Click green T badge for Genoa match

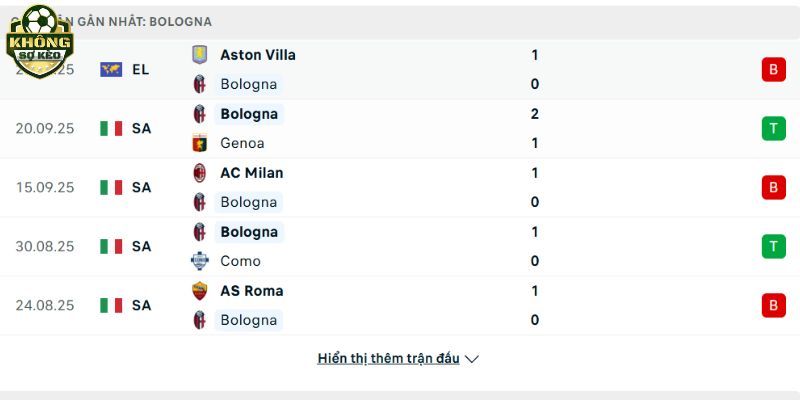[x=773, y=129]
